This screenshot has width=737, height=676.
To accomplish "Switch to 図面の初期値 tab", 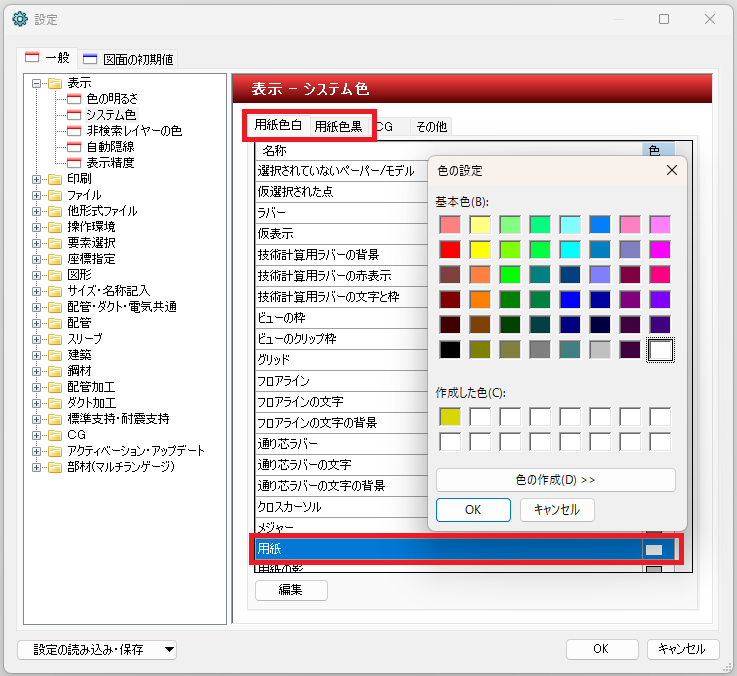I will tap(127, 59).
